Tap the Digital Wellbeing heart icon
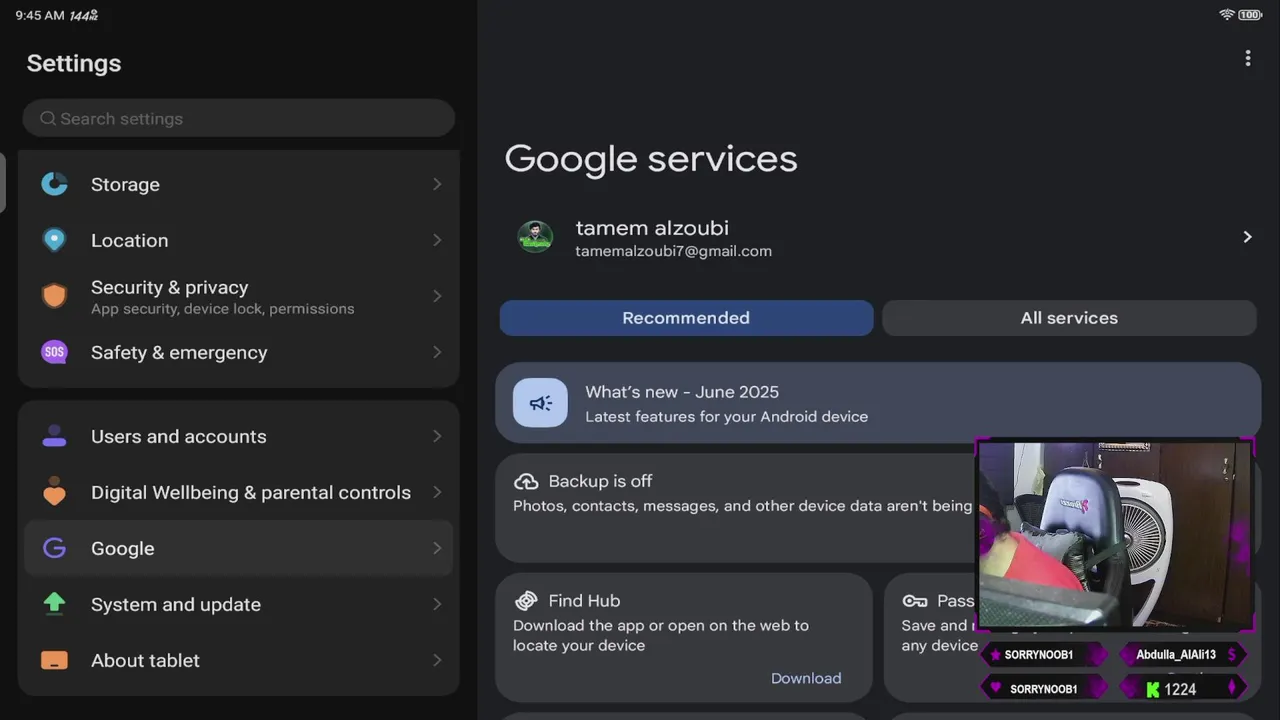Screen dimensions: 1280x720 [x=54, y=491]
